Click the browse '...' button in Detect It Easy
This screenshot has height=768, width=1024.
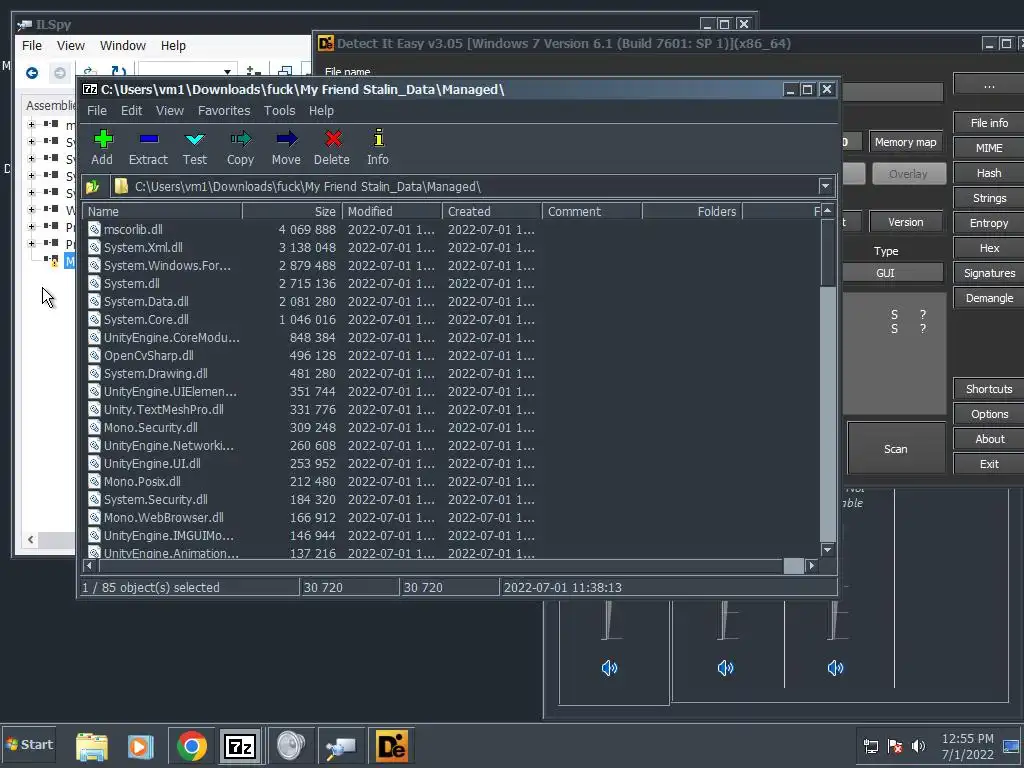tap(989, 86)
